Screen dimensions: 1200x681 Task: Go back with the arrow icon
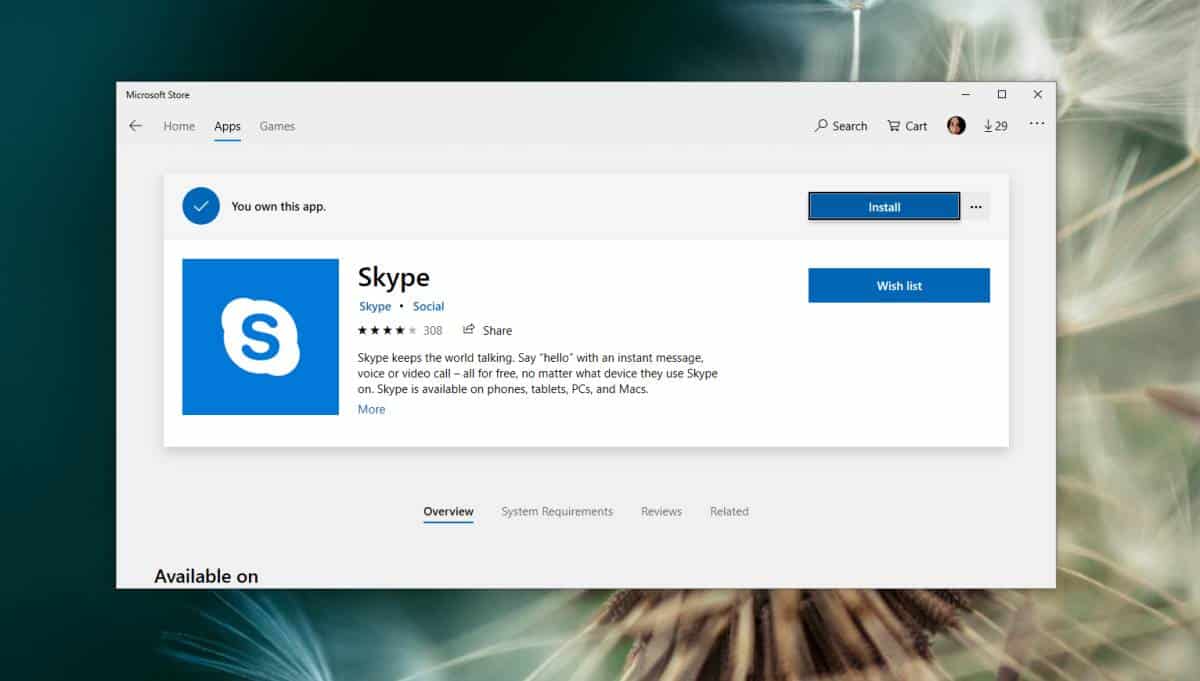[x=135, y=126]
